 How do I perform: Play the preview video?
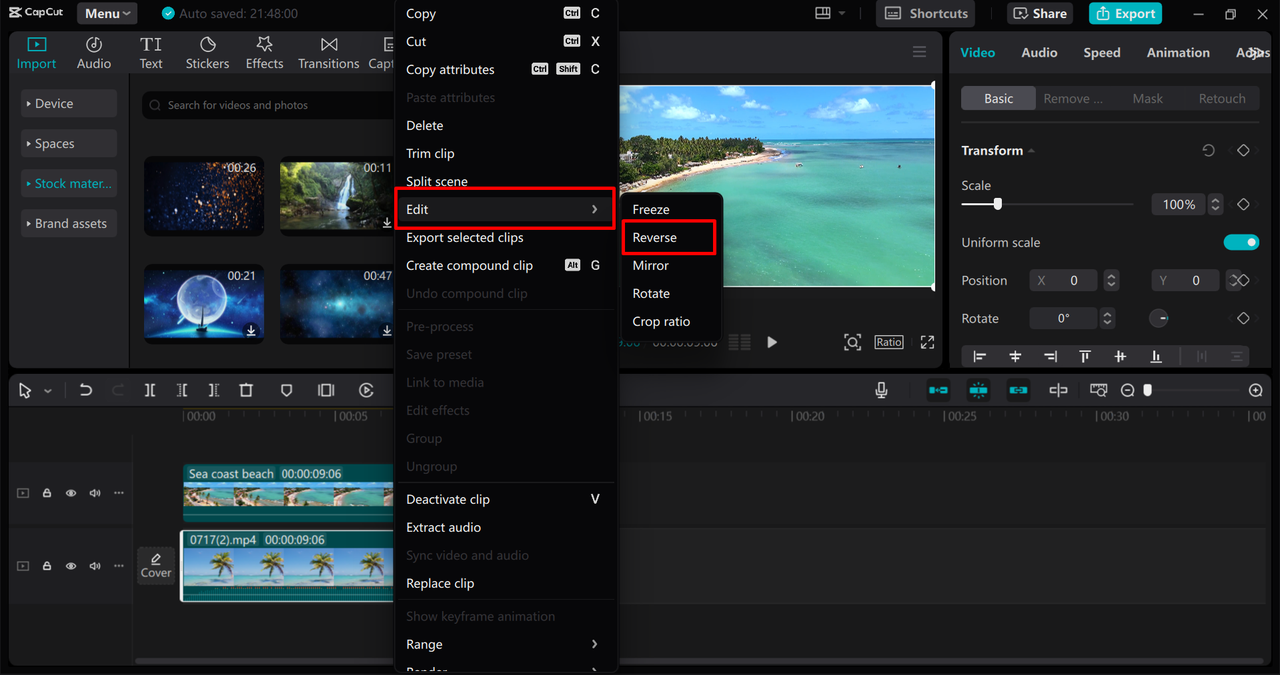[772, 342]
